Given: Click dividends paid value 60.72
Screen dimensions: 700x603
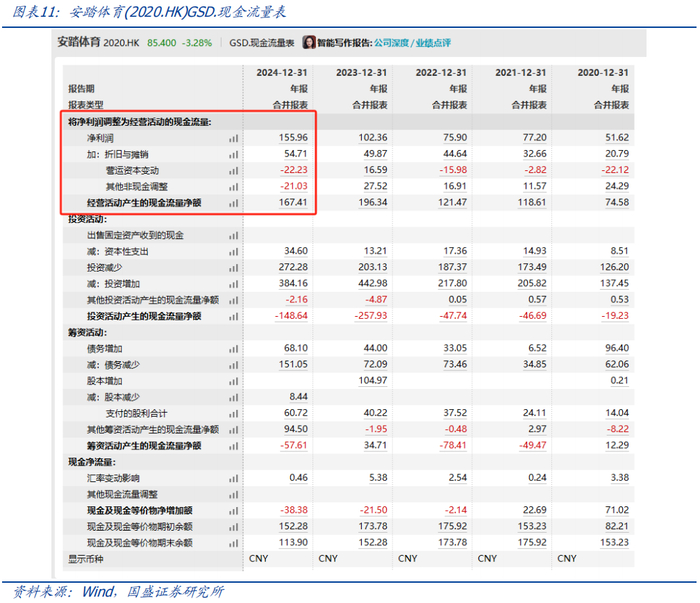Looking at the screenshot, I should point(296,413).
